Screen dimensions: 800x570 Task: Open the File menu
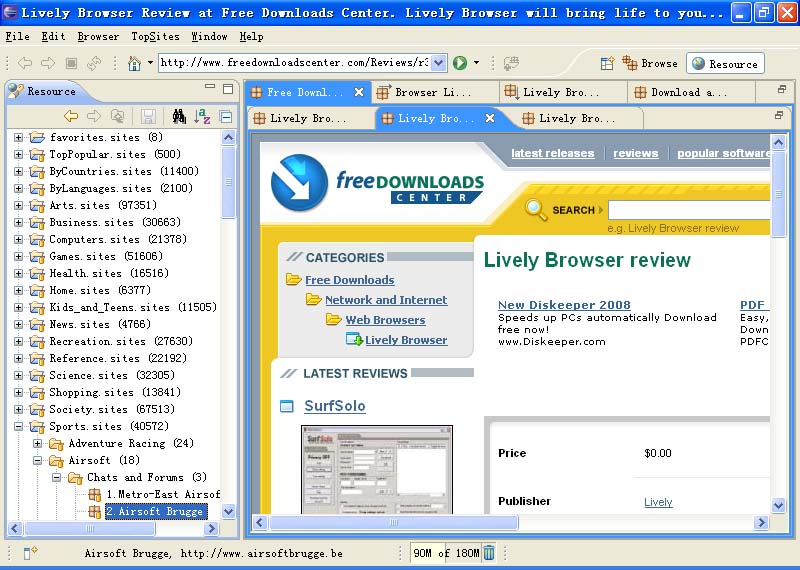click(x=17, y=36)
